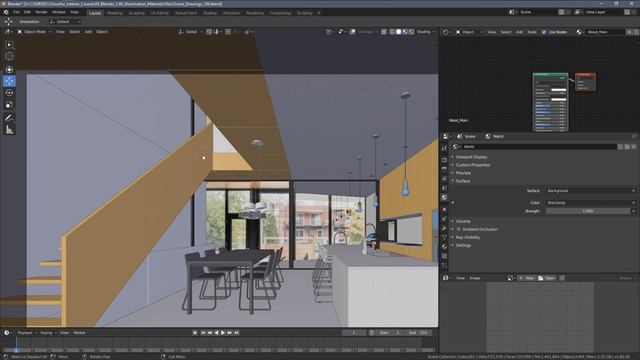Viewport: 640px width, 360px height.
Task: Toggle the snapping magnet button
Action: [x=209, y=31]
